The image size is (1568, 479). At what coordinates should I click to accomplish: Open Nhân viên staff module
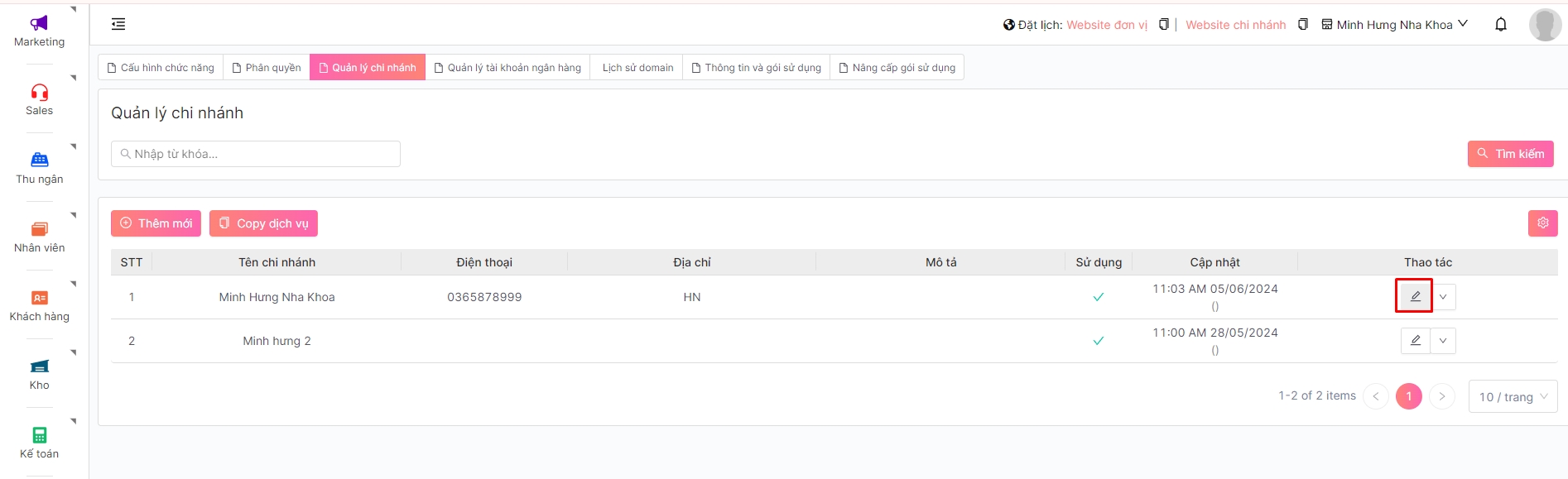pyautogui.click(x=39, y=236)
